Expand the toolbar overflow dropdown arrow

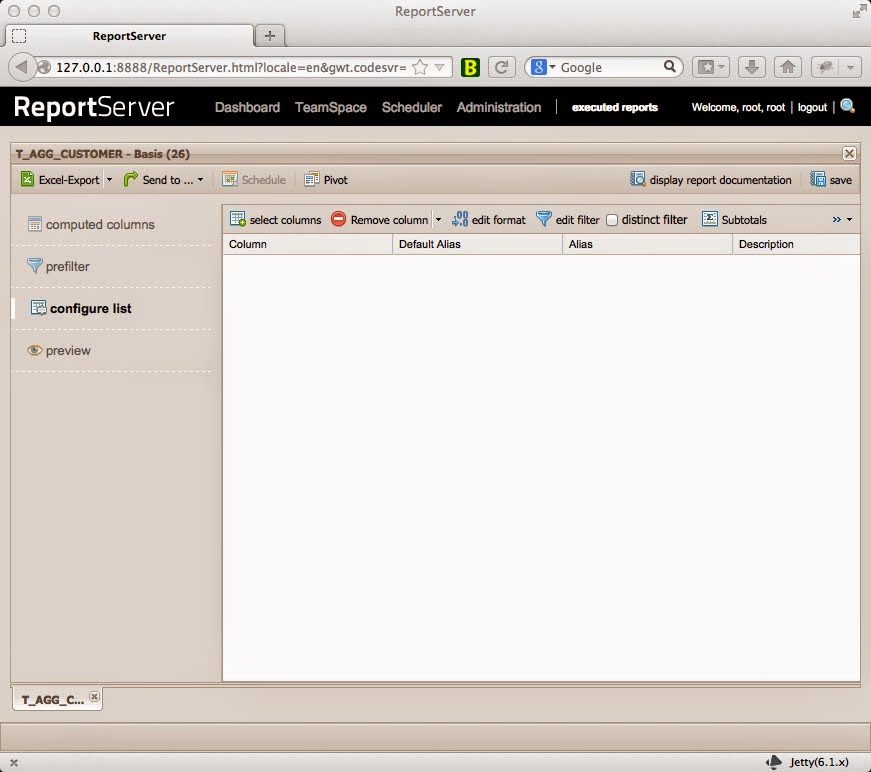pyautogui.click(x=849, y=219)
